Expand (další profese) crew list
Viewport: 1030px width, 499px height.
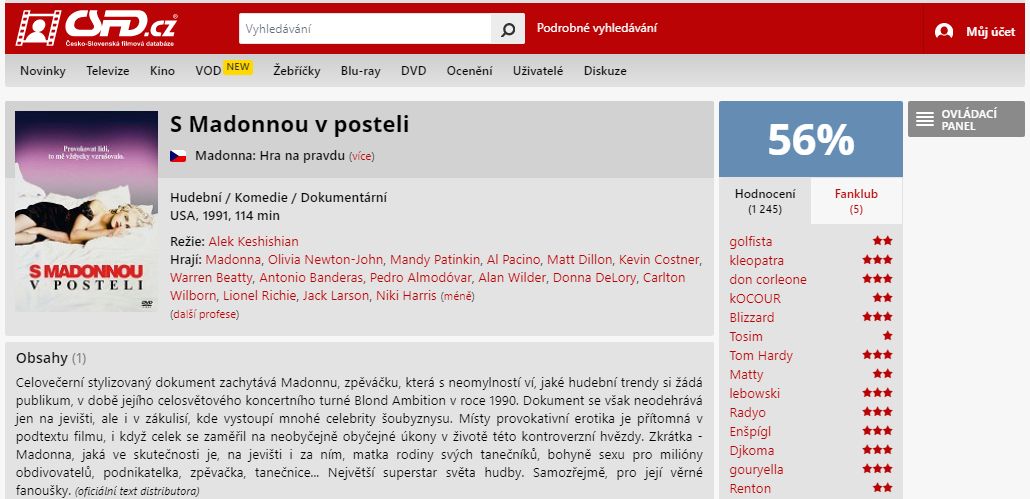(204, 315)
